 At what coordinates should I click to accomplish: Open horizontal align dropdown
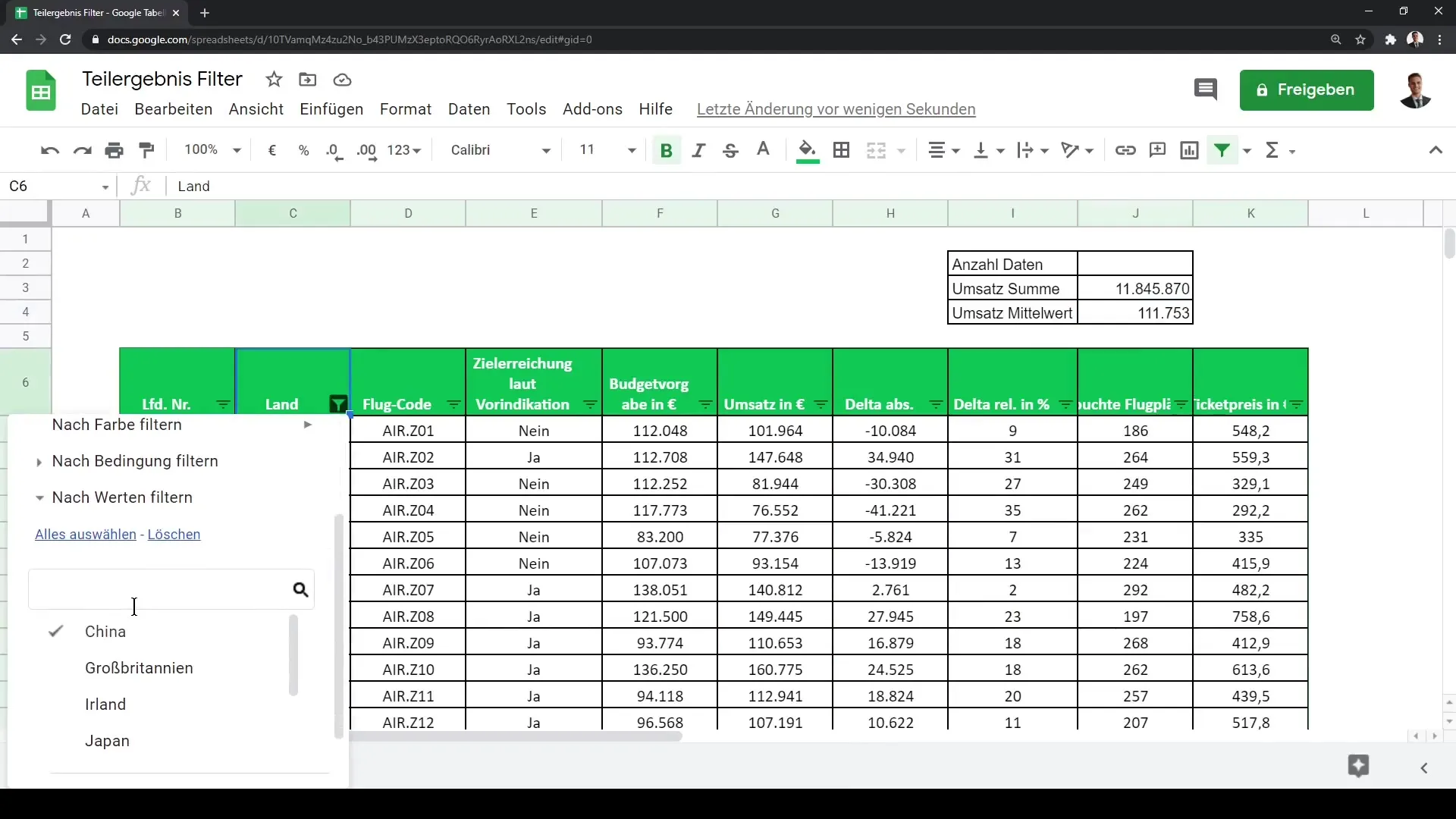point(944,150)
